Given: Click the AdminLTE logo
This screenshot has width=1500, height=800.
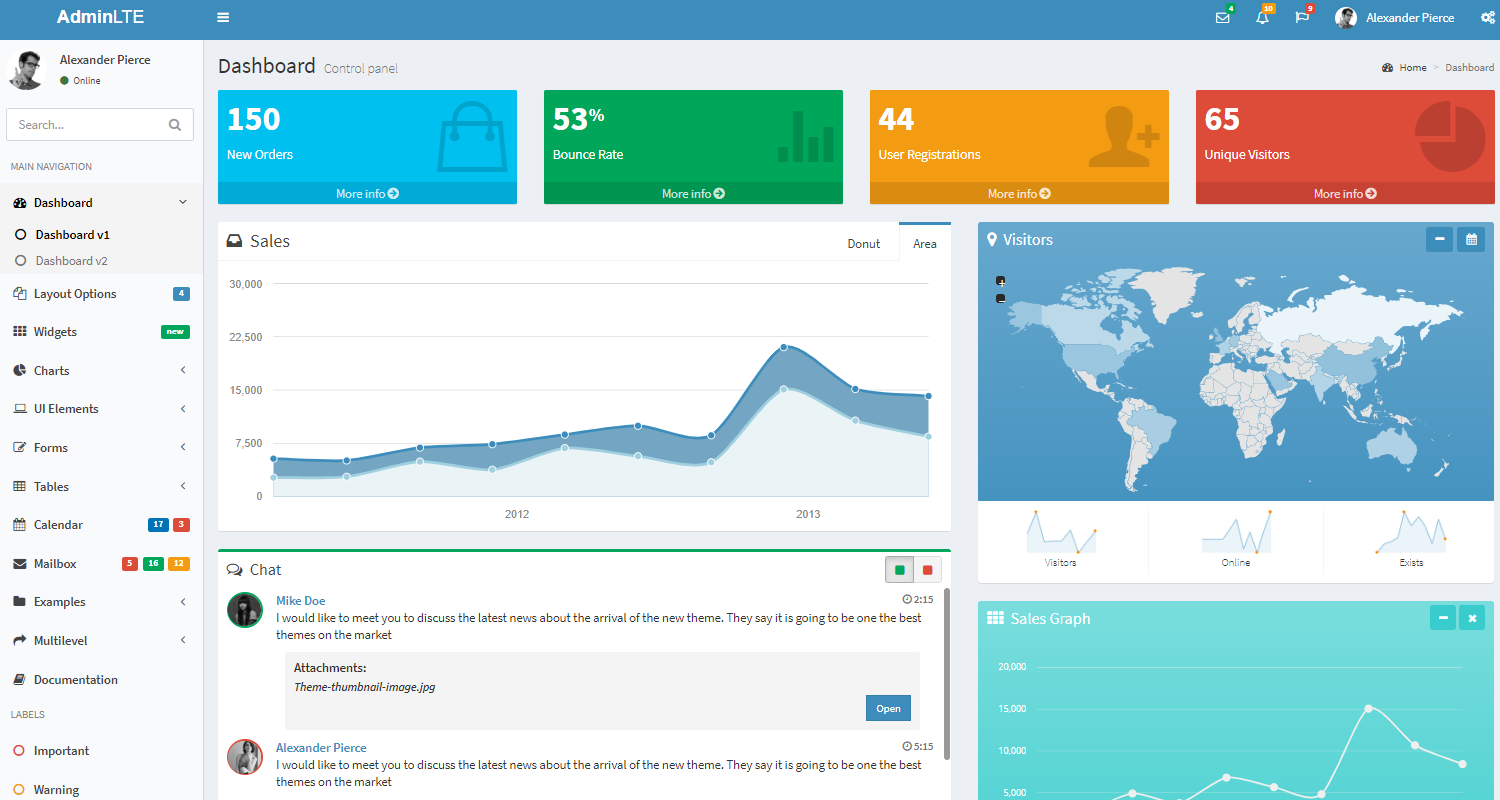Looking at the screenshot, I should 101,17.
